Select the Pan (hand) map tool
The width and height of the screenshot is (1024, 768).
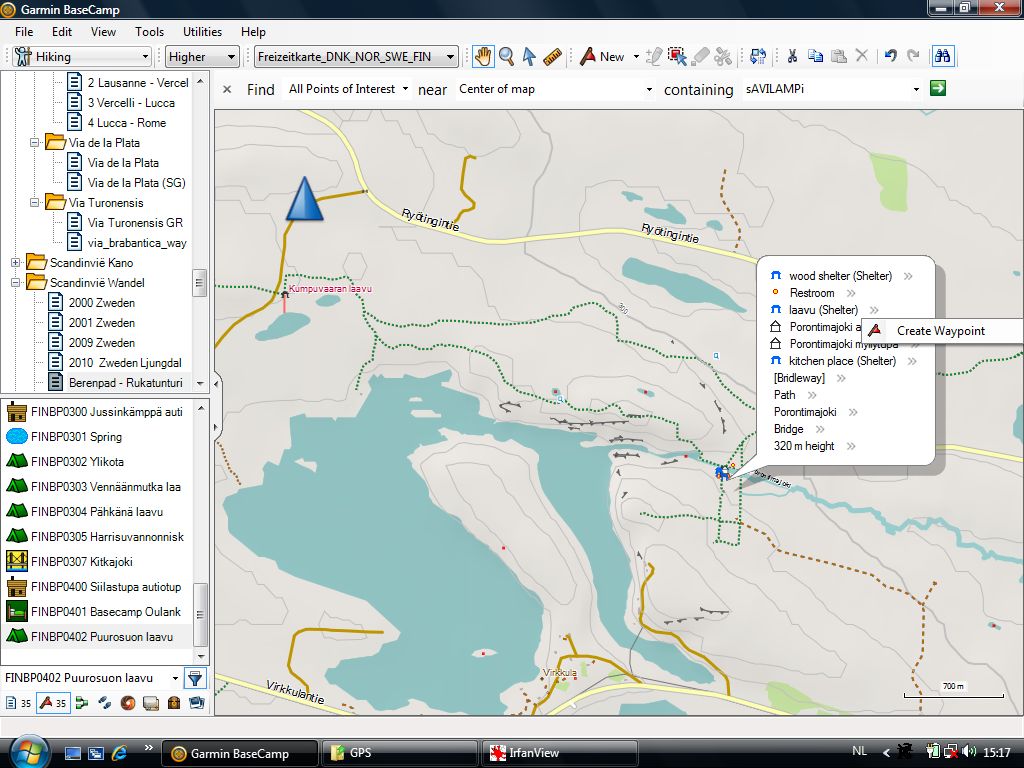click(x=483, y=57)
